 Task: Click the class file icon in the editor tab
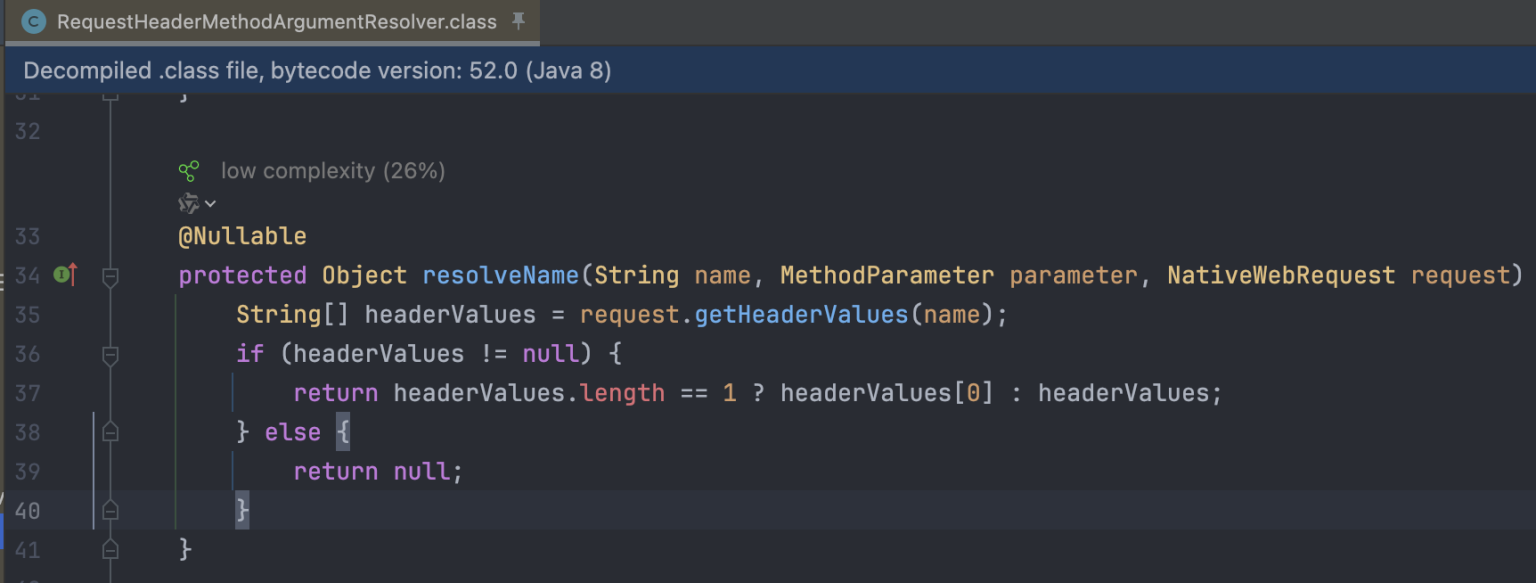tap(33, 21)
